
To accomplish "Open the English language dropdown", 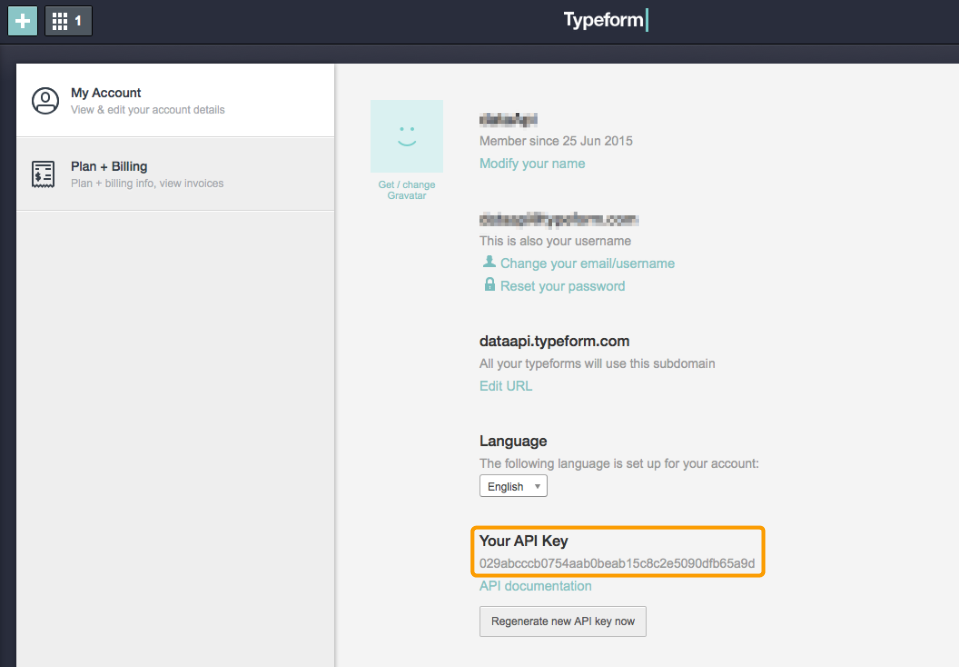I will tap(513, 486).
